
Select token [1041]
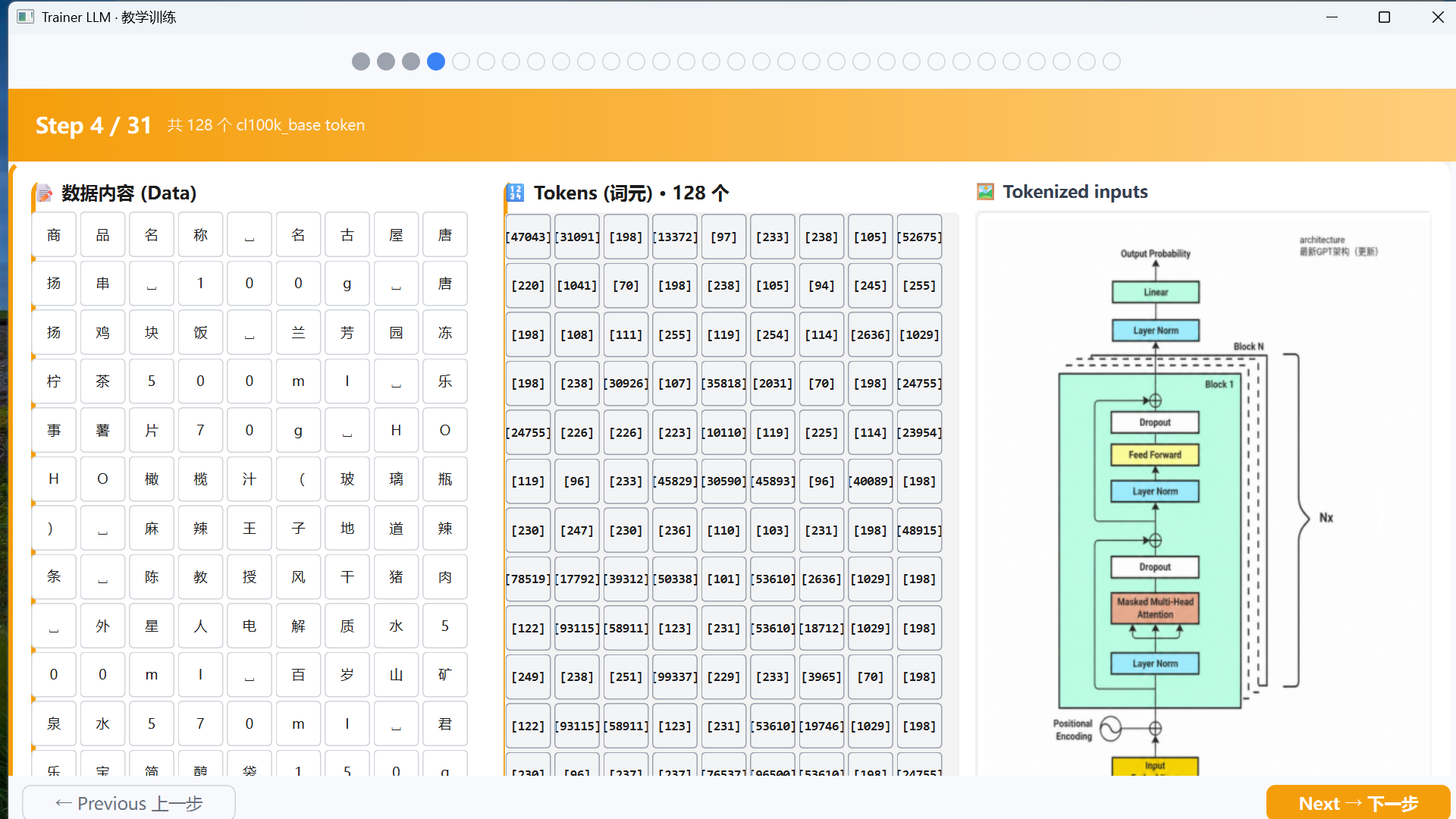[x=577, y=286]
